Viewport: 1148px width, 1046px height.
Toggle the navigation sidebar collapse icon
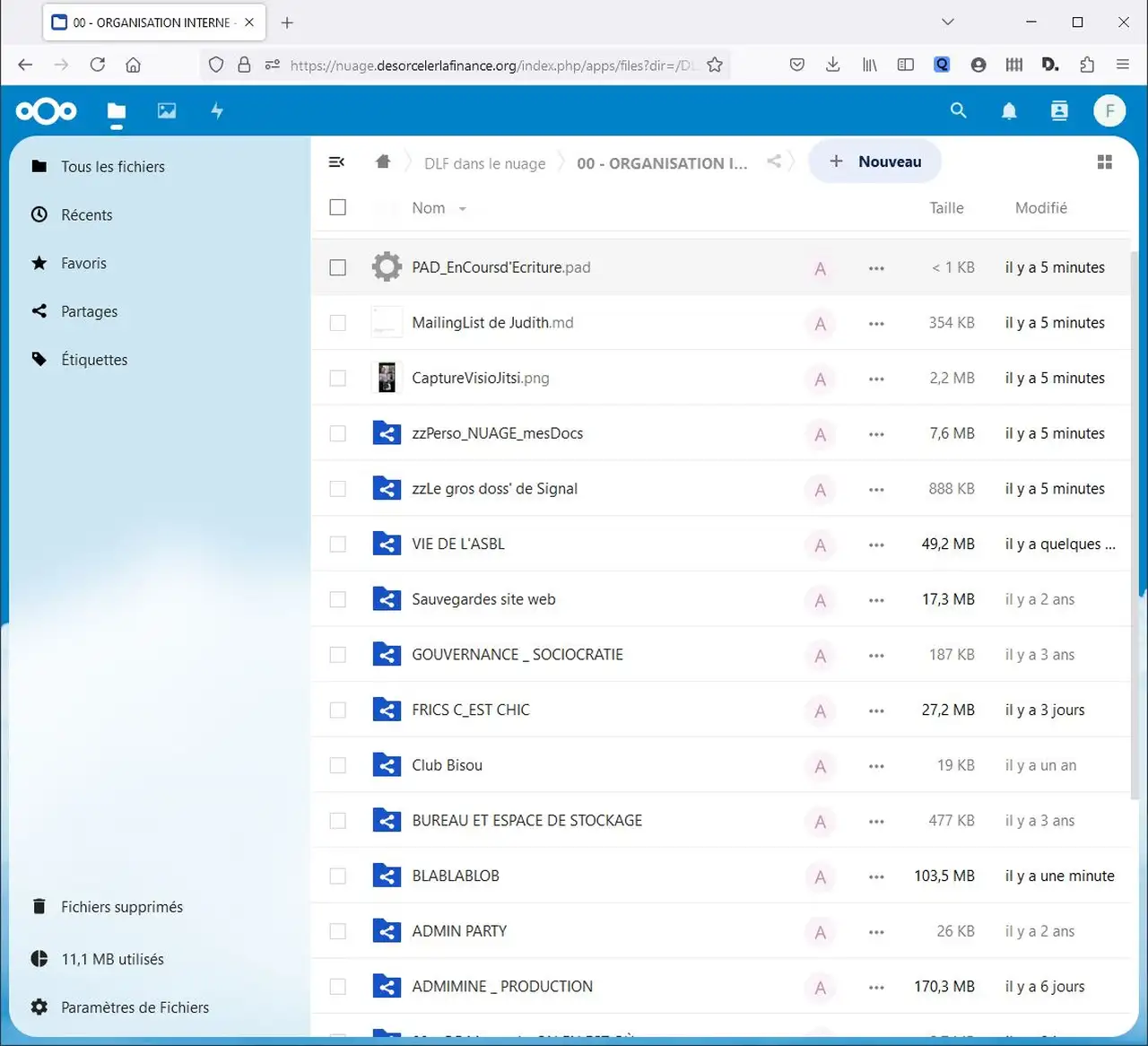click(337, 162)
